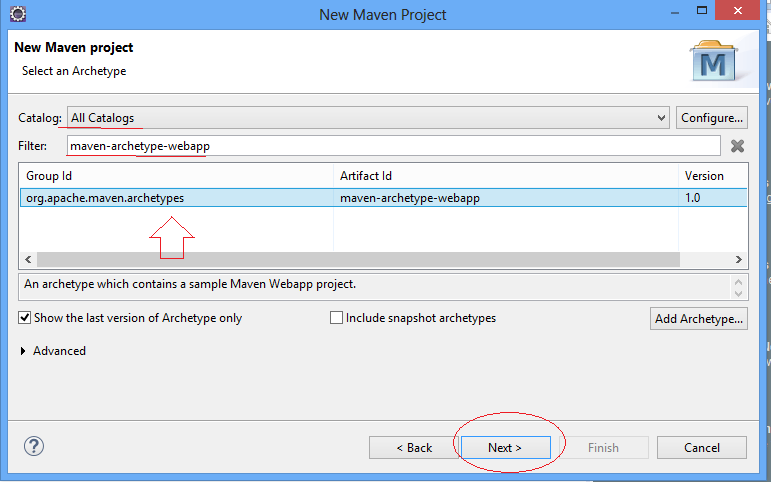Close the New Maven Project window
The image size is (771, 482).
click(738, 11)
